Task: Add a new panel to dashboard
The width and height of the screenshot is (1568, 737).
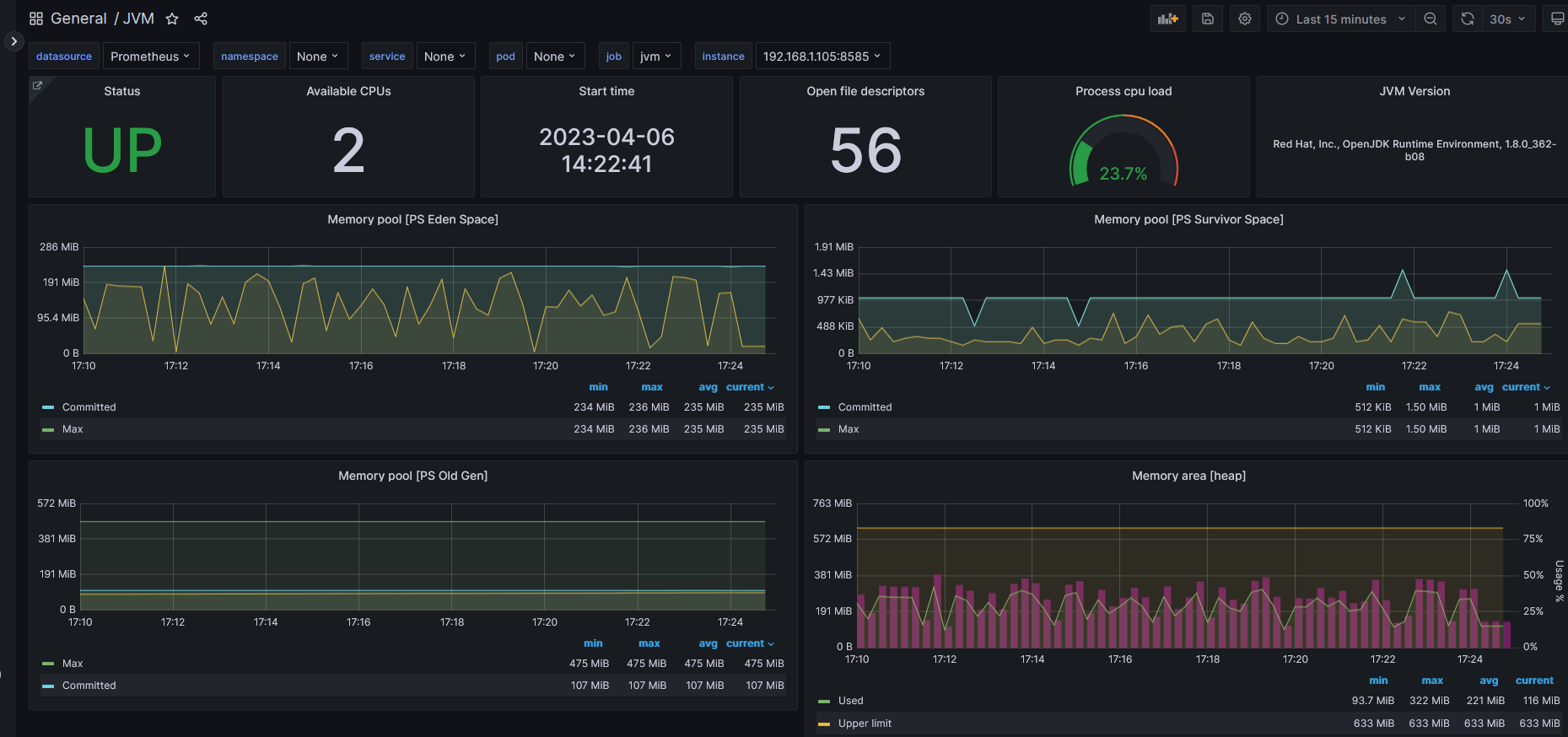Action: 1168,19
